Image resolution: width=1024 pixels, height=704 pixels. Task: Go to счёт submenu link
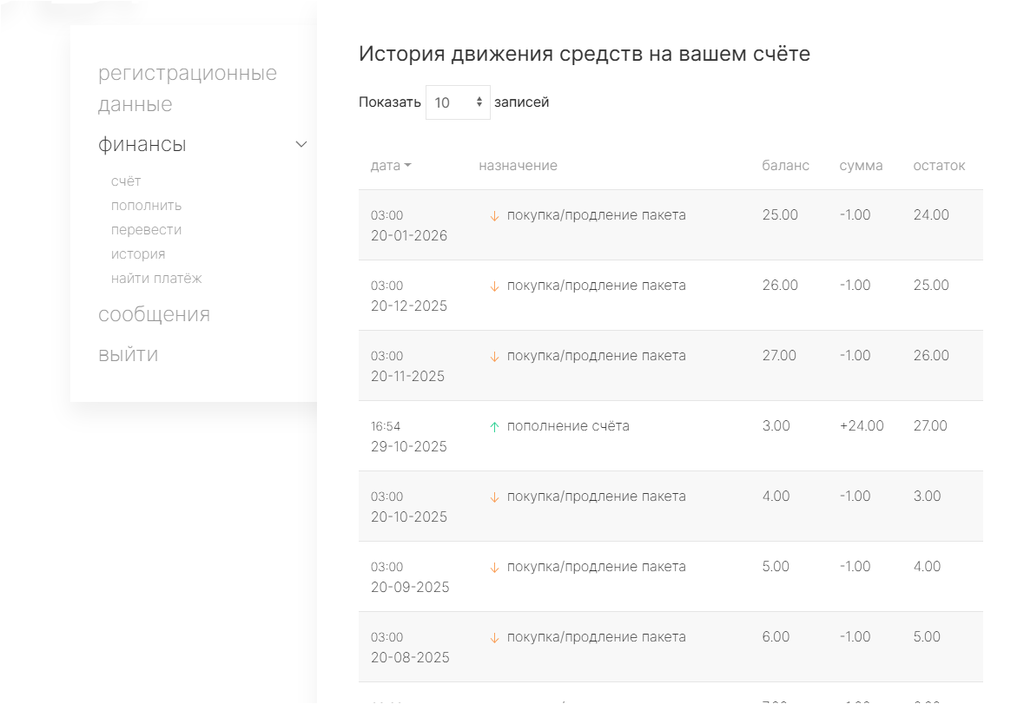click(x=126, y=181)
